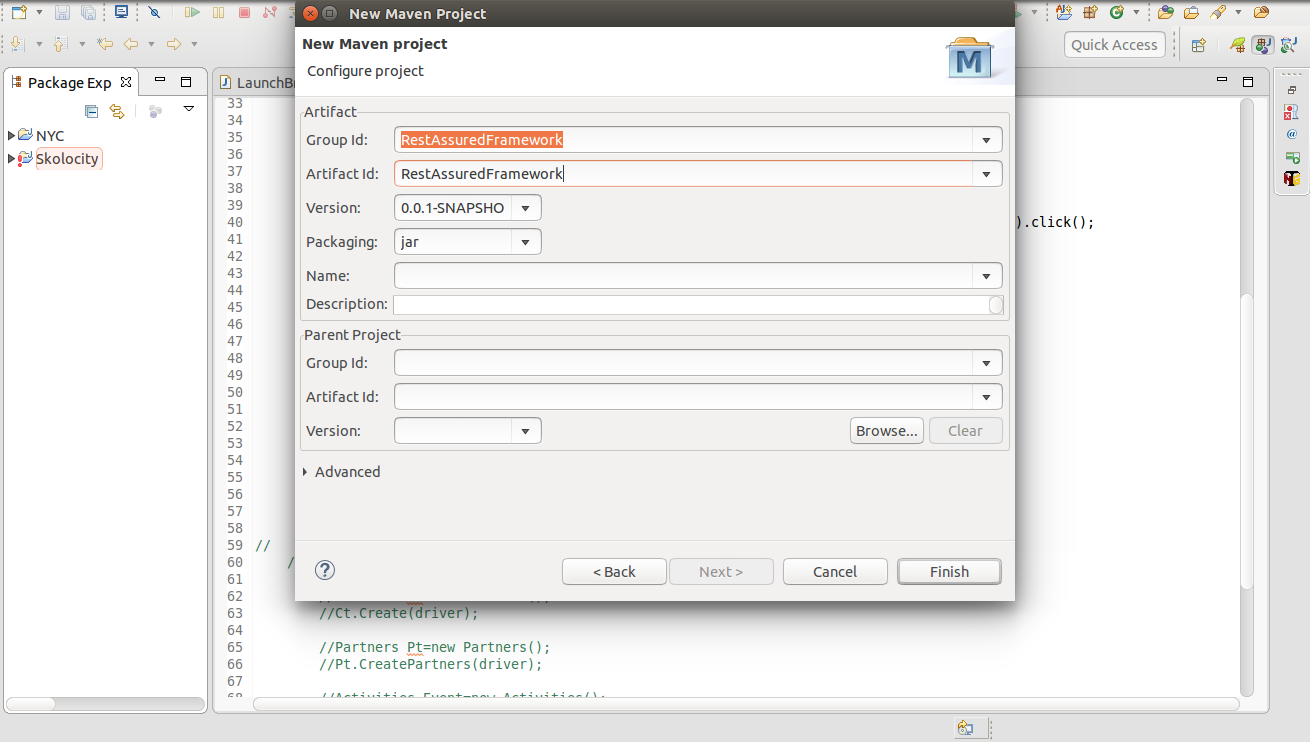Image resolution: width=1310 pixels, height=742 pixels.
Task: Open the Parent Project Artifact Id dropdown
Action: click(987, 397)
